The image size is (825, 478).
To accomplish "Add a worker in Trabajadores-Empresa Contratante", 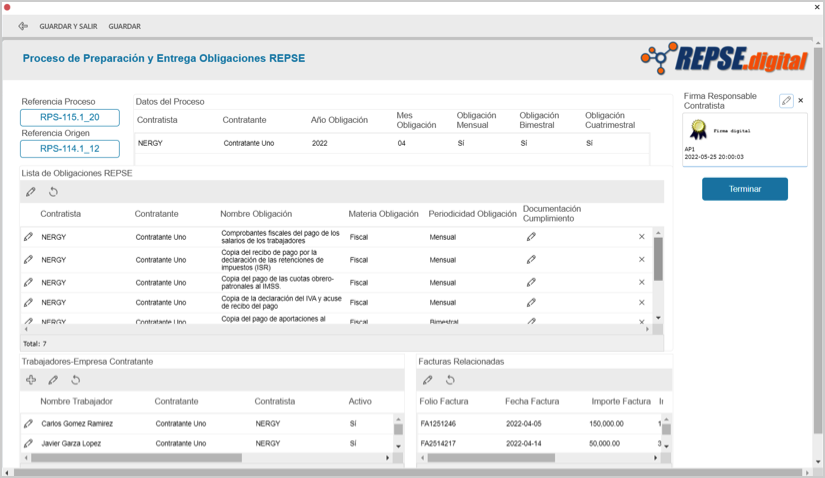I will point(31,380).
